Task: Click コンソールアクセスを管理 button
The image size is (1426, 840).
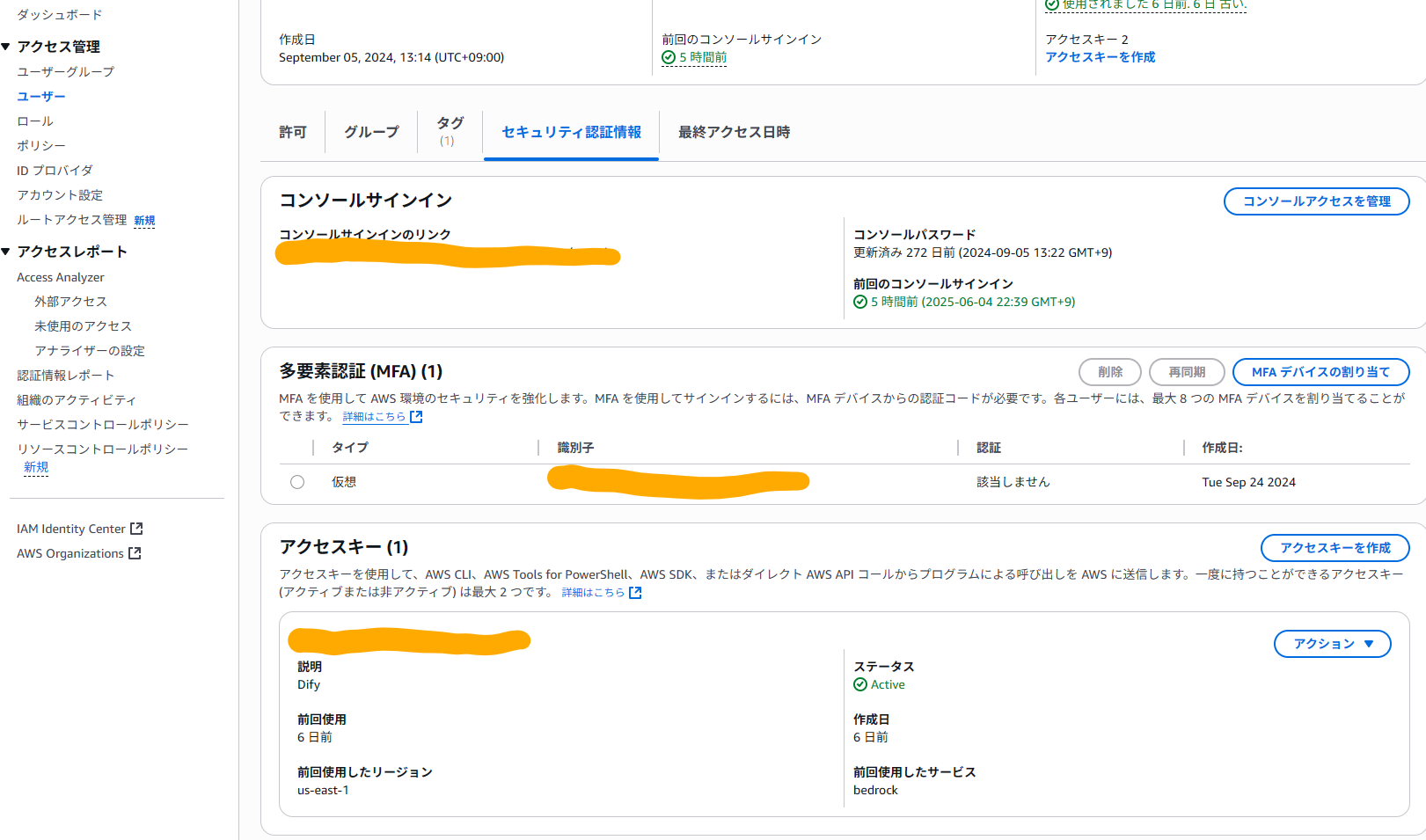Action: tap(1316, 201)
